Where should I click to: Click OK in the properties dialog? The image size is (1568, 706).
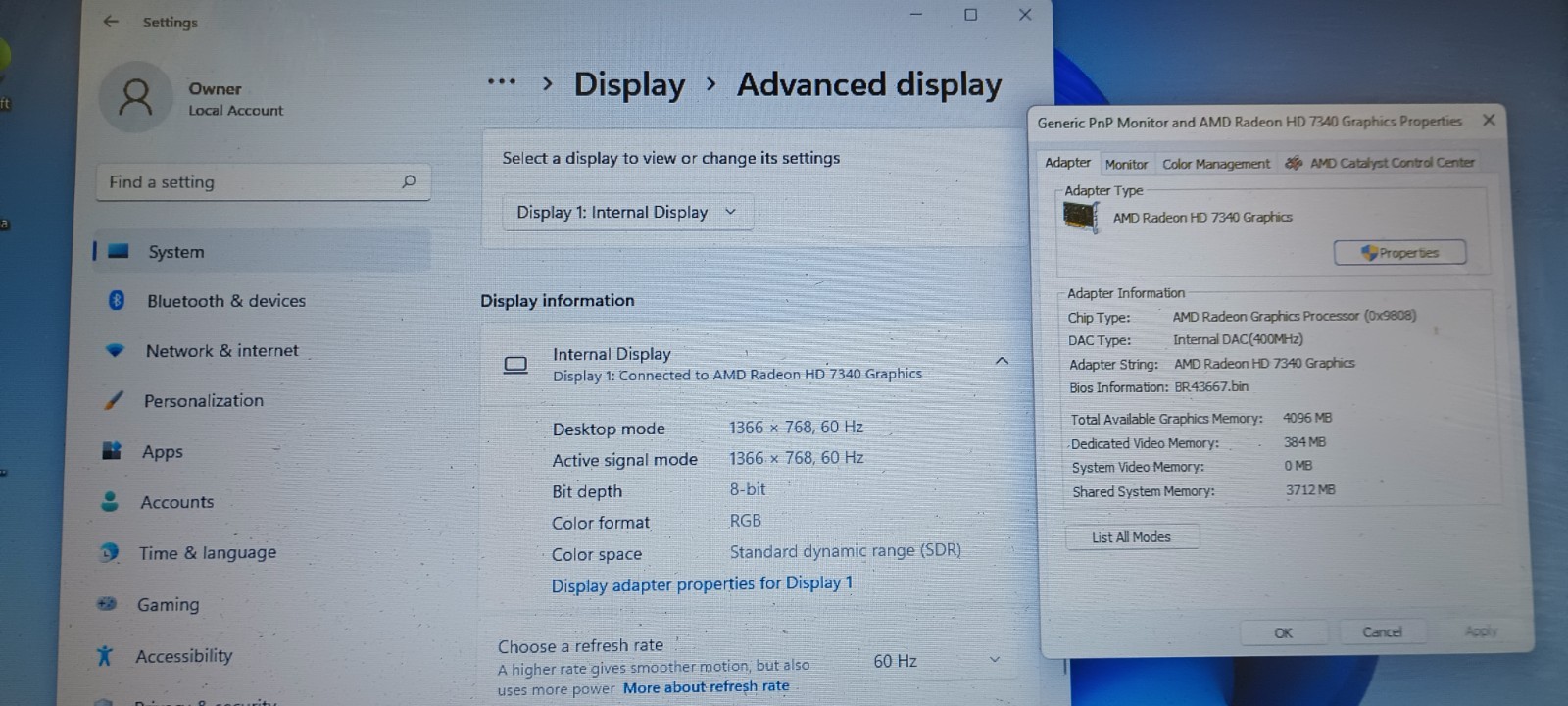(x=1283, y=632)
